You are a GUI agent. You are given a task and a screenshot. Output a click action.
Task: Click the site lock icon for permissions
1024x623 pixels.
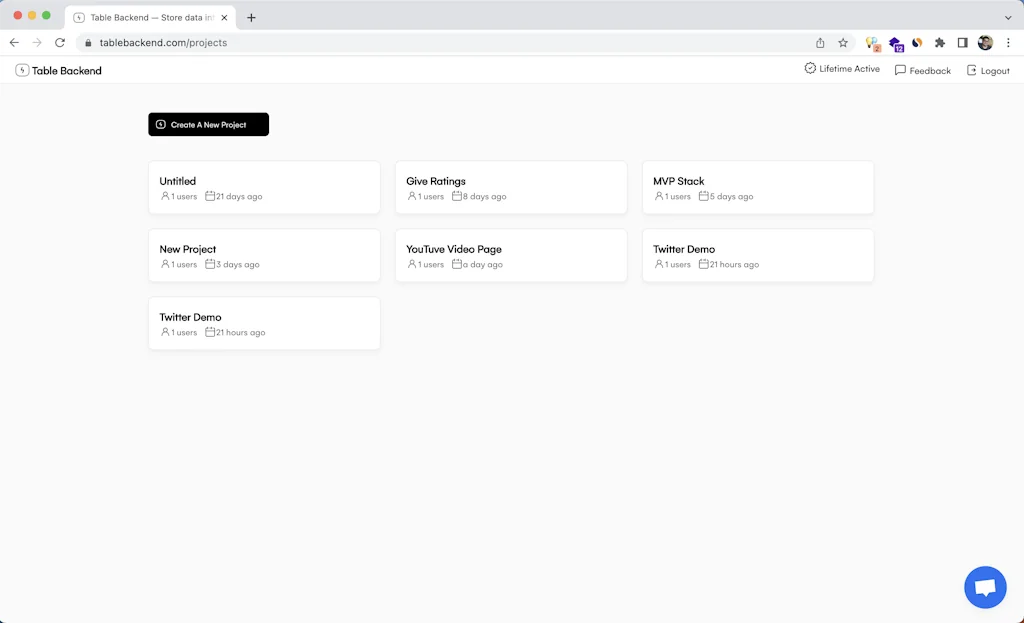(x=88, y=43)
